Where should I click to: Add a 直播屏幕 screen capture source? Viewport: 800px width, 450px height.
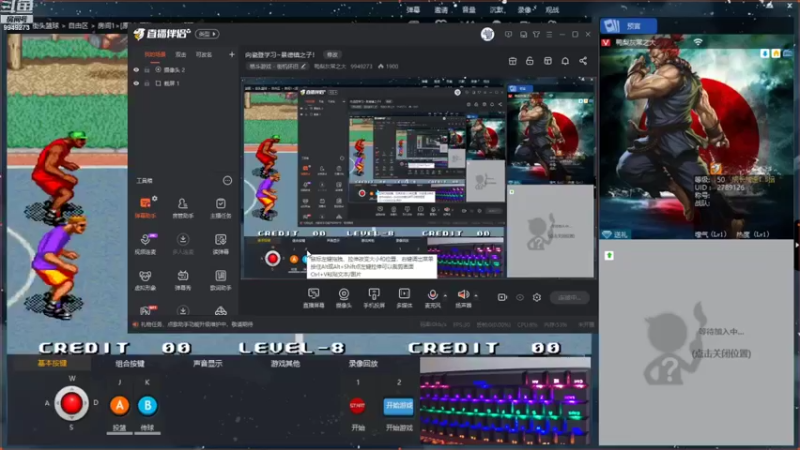coord(313,297)
